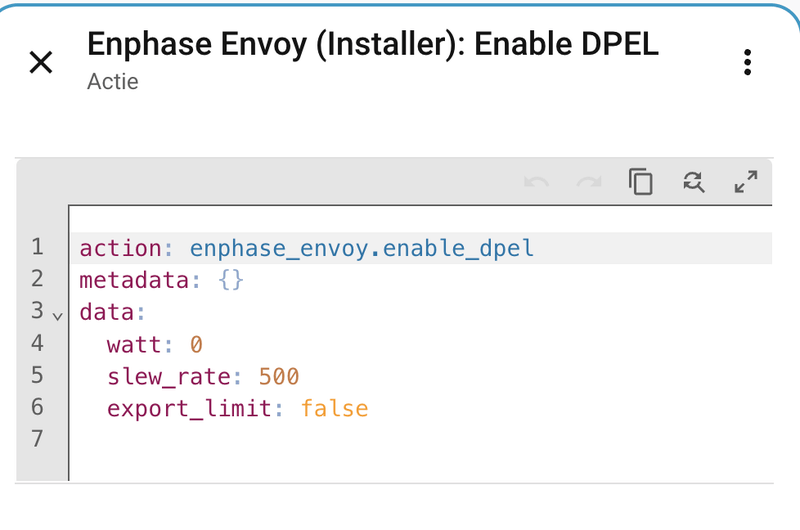Click line number 5 in gutter

[37, 375]
